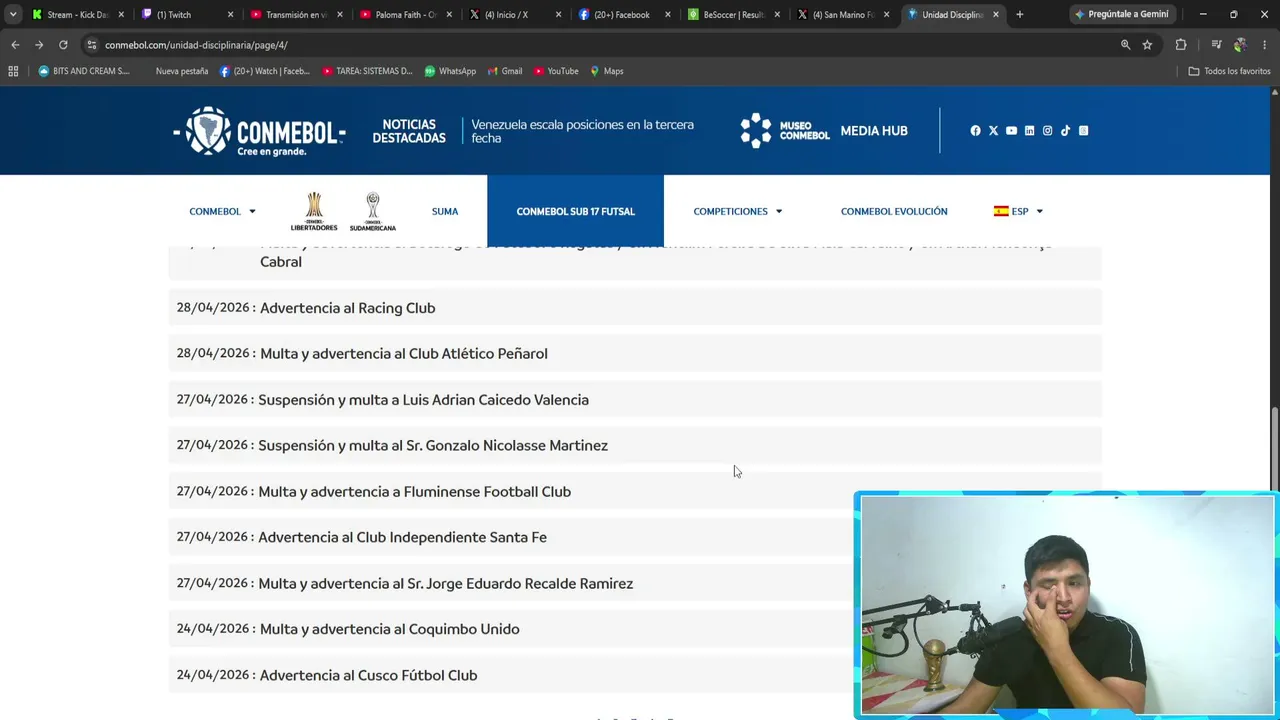Close the Unidad Disciplinaria tab
The image size is (1280, 720).
[x=996, y=15]
